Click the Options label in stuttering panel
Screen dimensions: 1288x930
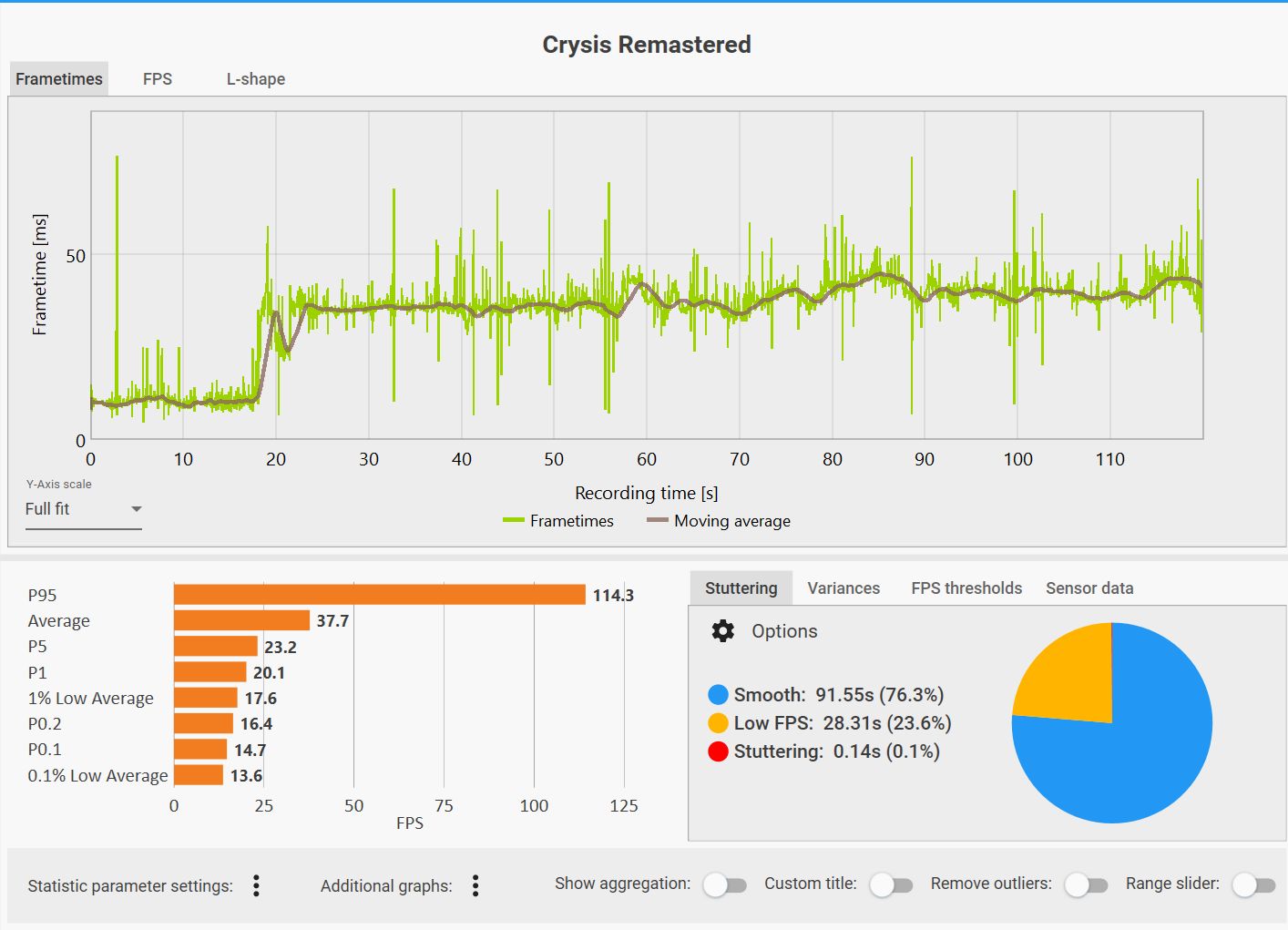[x=784, y=631]
